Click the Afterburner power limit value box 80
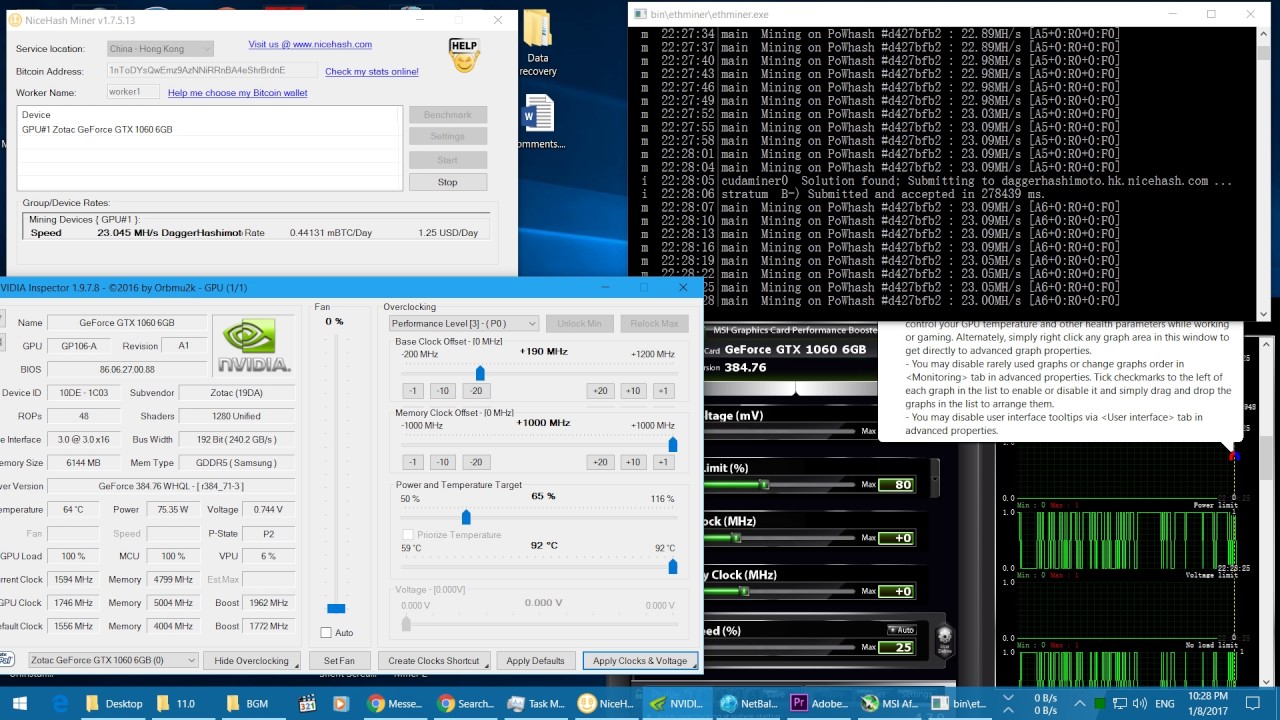The height and width of the screenshot is (720, 1280). 896,485
